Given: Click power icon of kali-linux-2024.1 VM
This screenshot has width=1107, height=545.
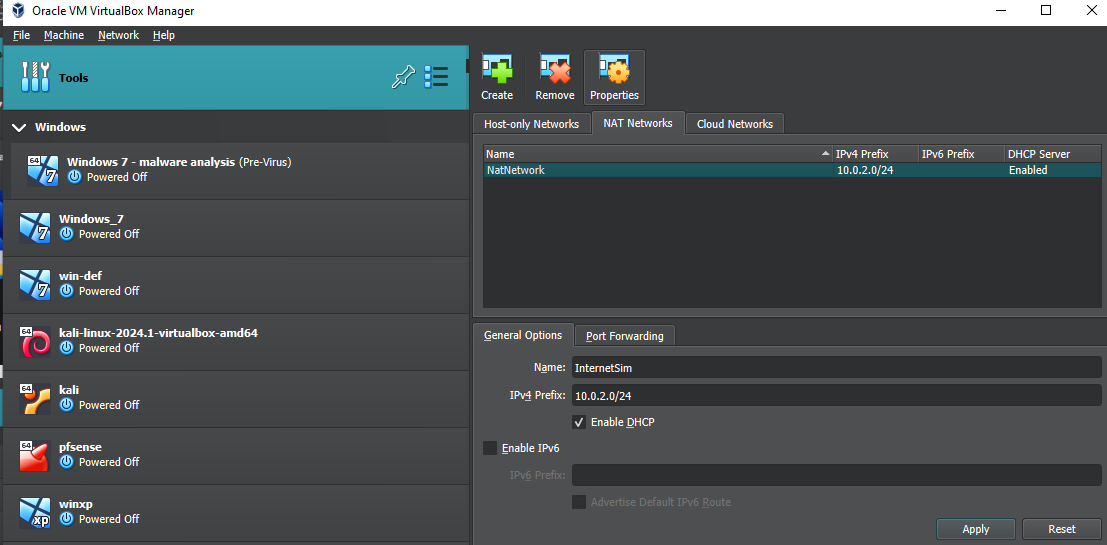Looking at the screenshot, I should 67,348.
